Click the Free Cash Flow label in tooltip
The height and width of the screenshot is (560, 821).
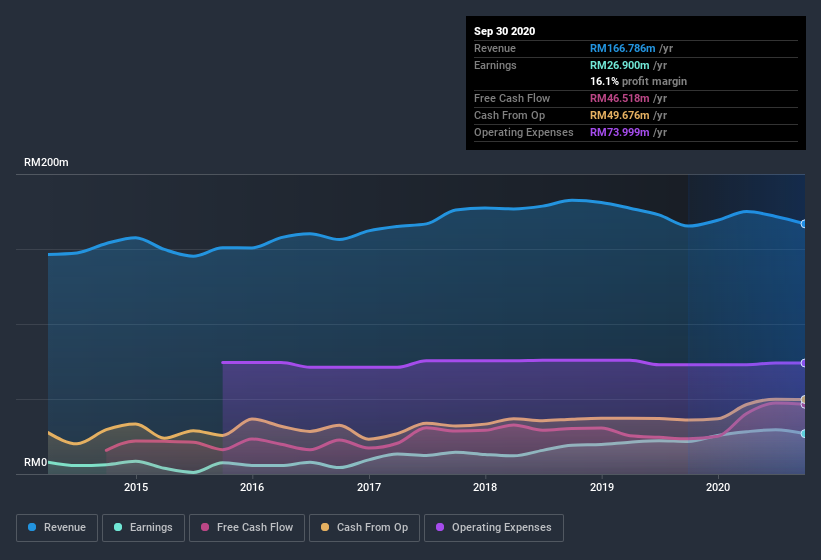click(x=512, y=98)
